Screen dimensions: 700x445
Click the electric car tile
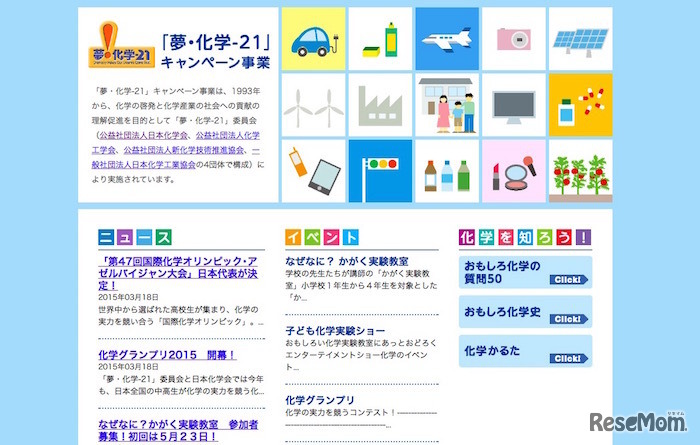coord(313,39)
